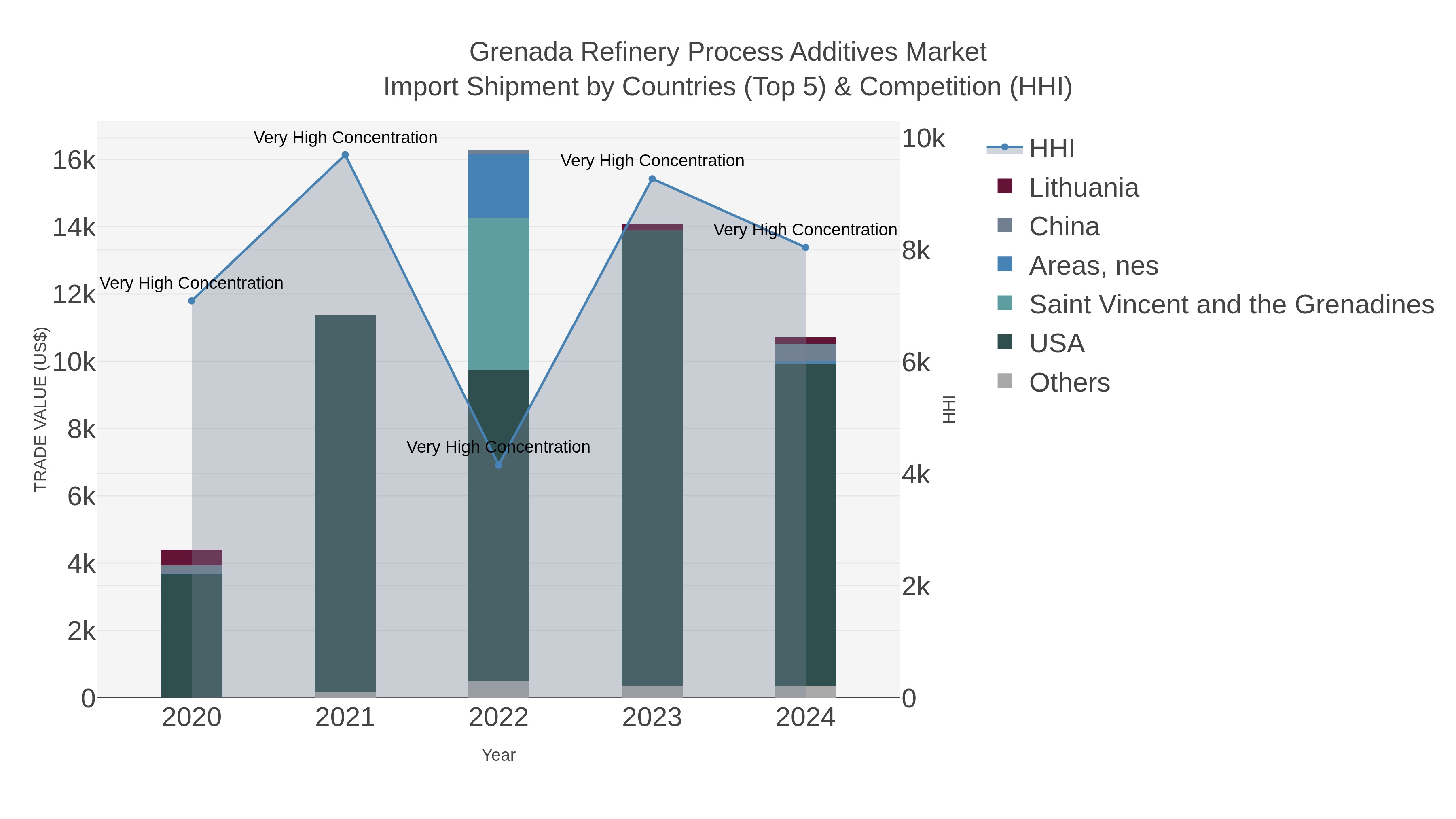Click the 2020 x-axis year label

[192, 718]
